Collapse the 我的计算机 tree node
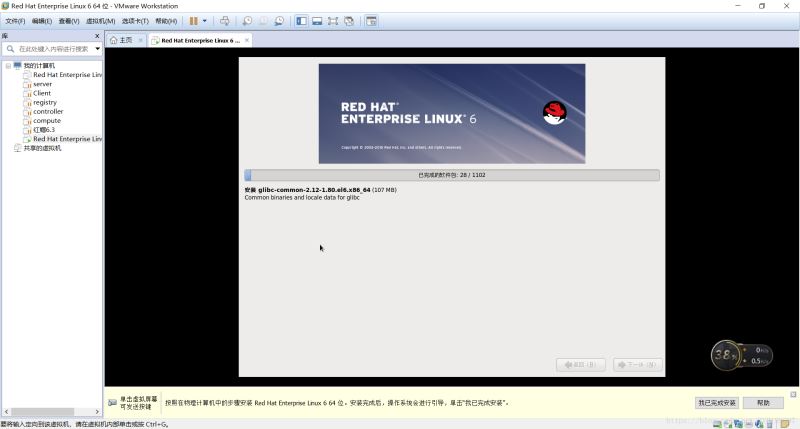 point(8,66)
